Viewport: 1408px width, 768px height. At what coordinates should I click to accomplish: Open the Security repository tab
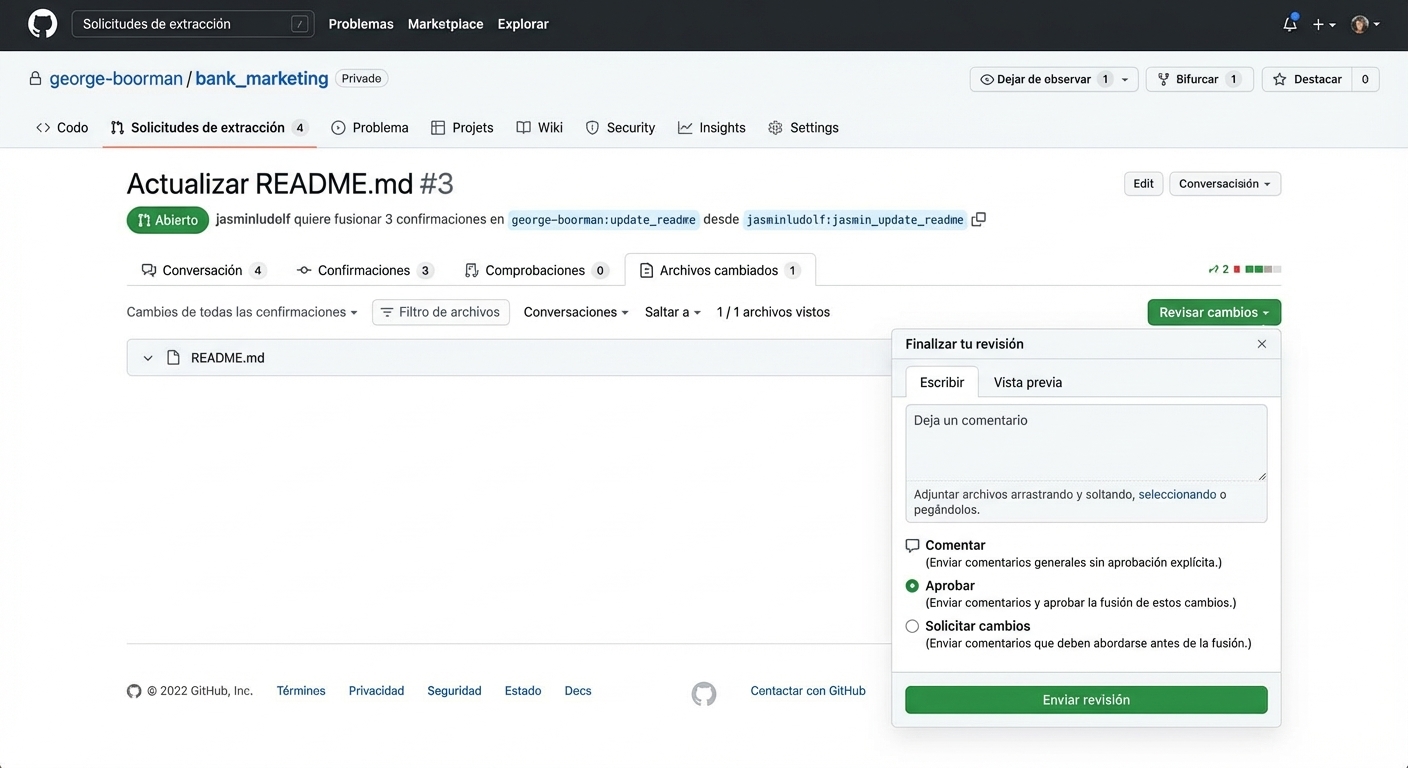620,128
